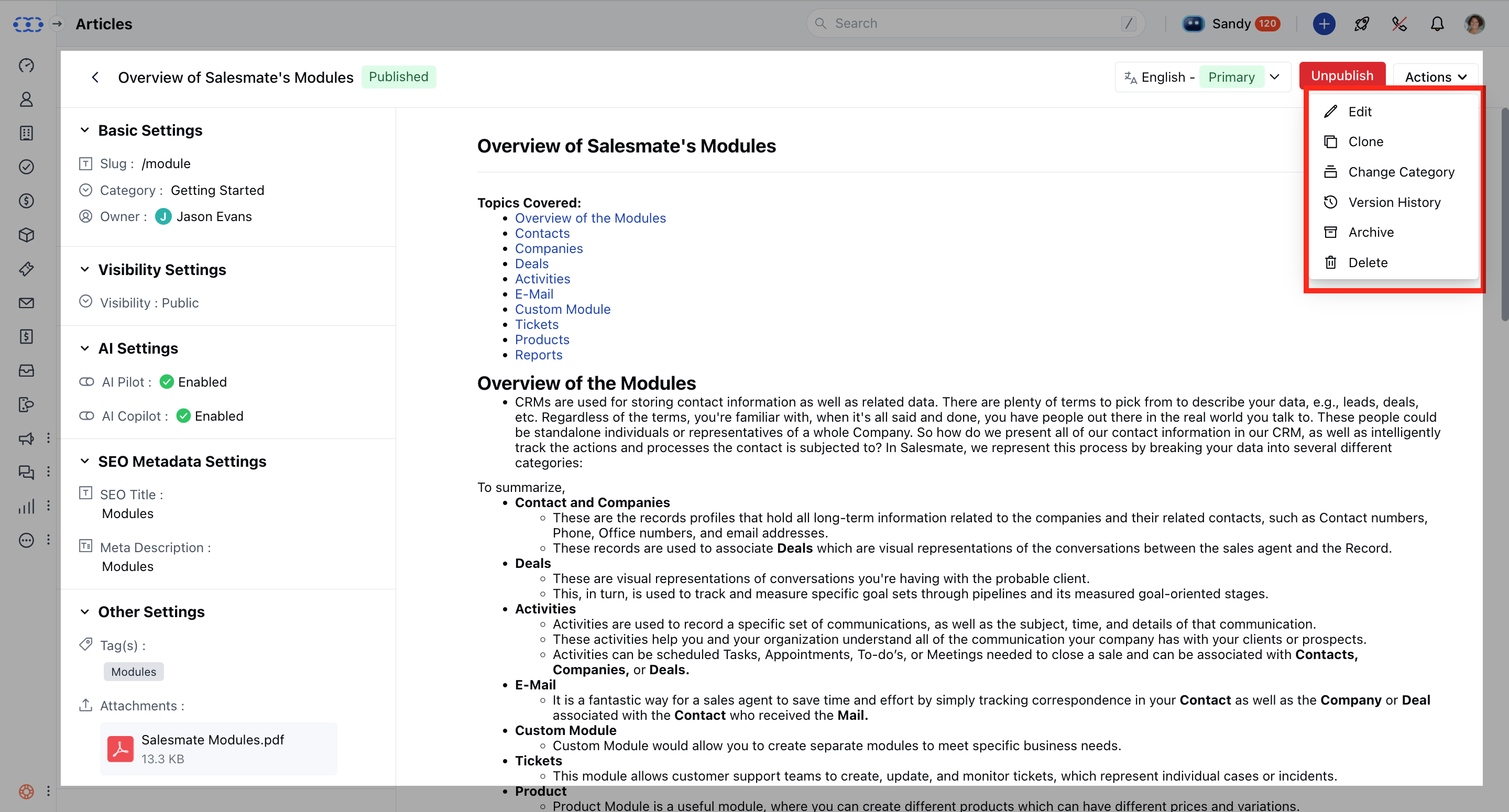Collapse the Other Settings section

click(85, 612)
